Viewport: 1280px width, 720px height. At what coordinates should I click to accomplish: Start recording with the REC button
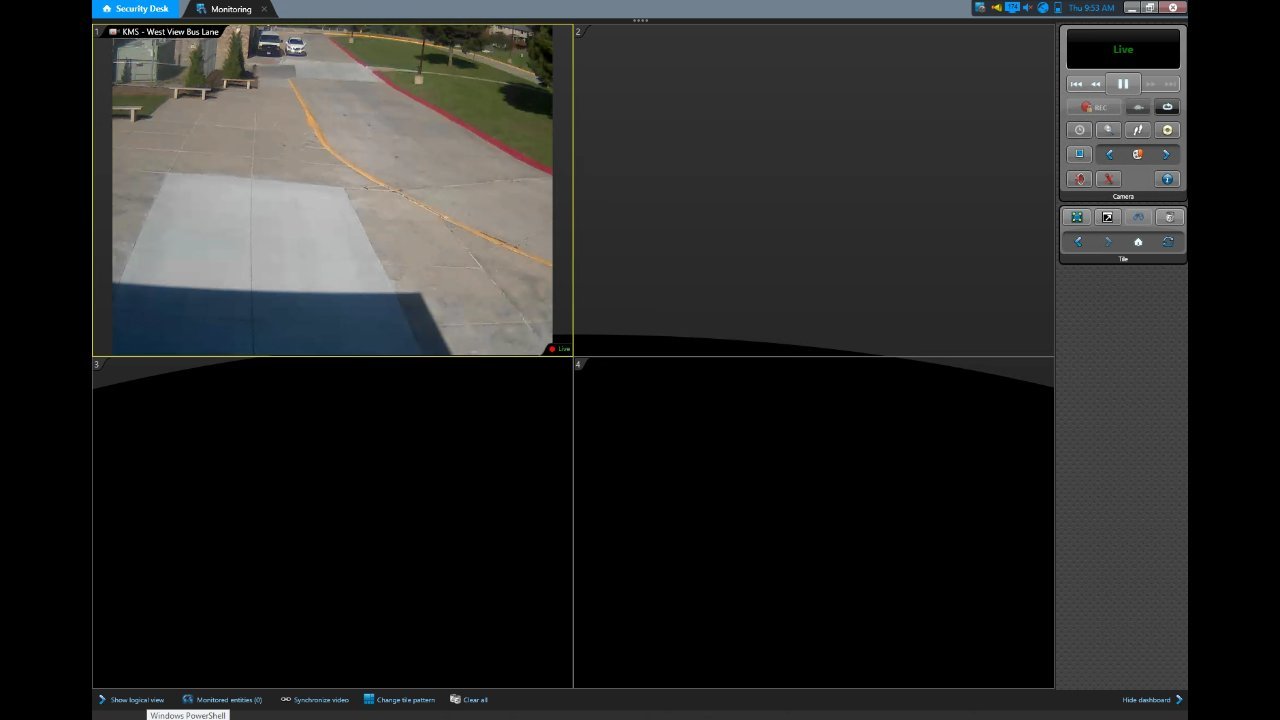(1094, 107)
